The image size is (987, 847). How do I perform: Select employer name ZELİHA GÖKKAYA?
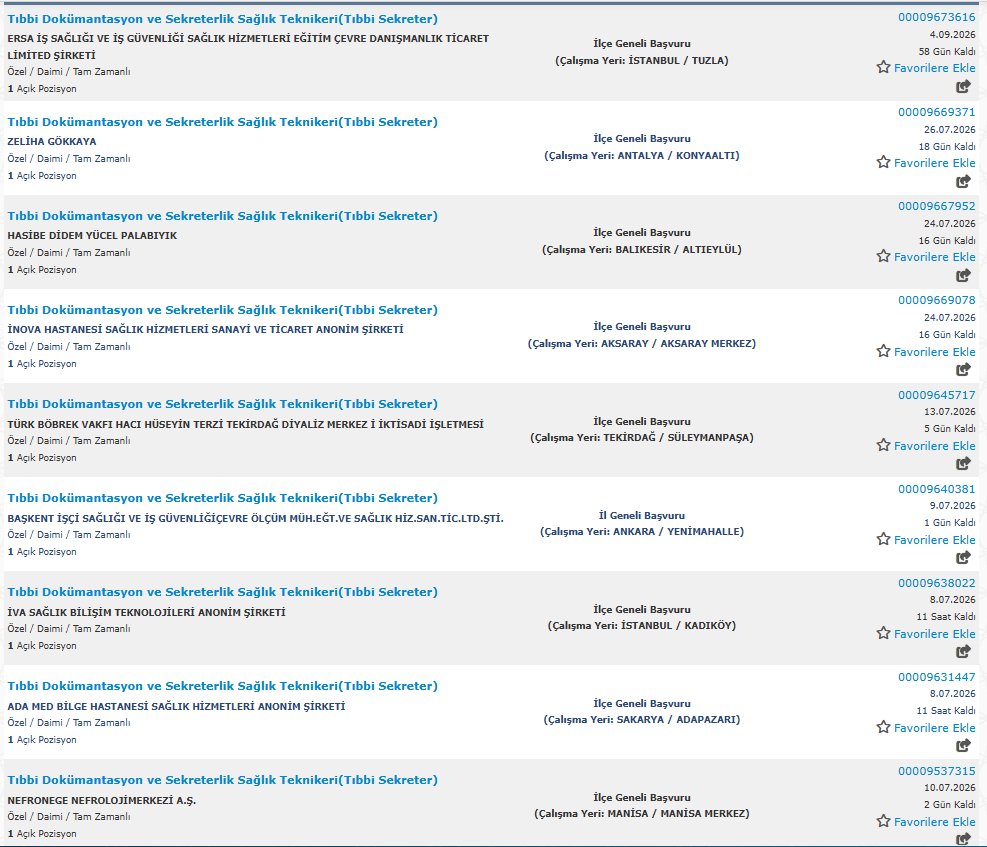(x=52, y=142)
